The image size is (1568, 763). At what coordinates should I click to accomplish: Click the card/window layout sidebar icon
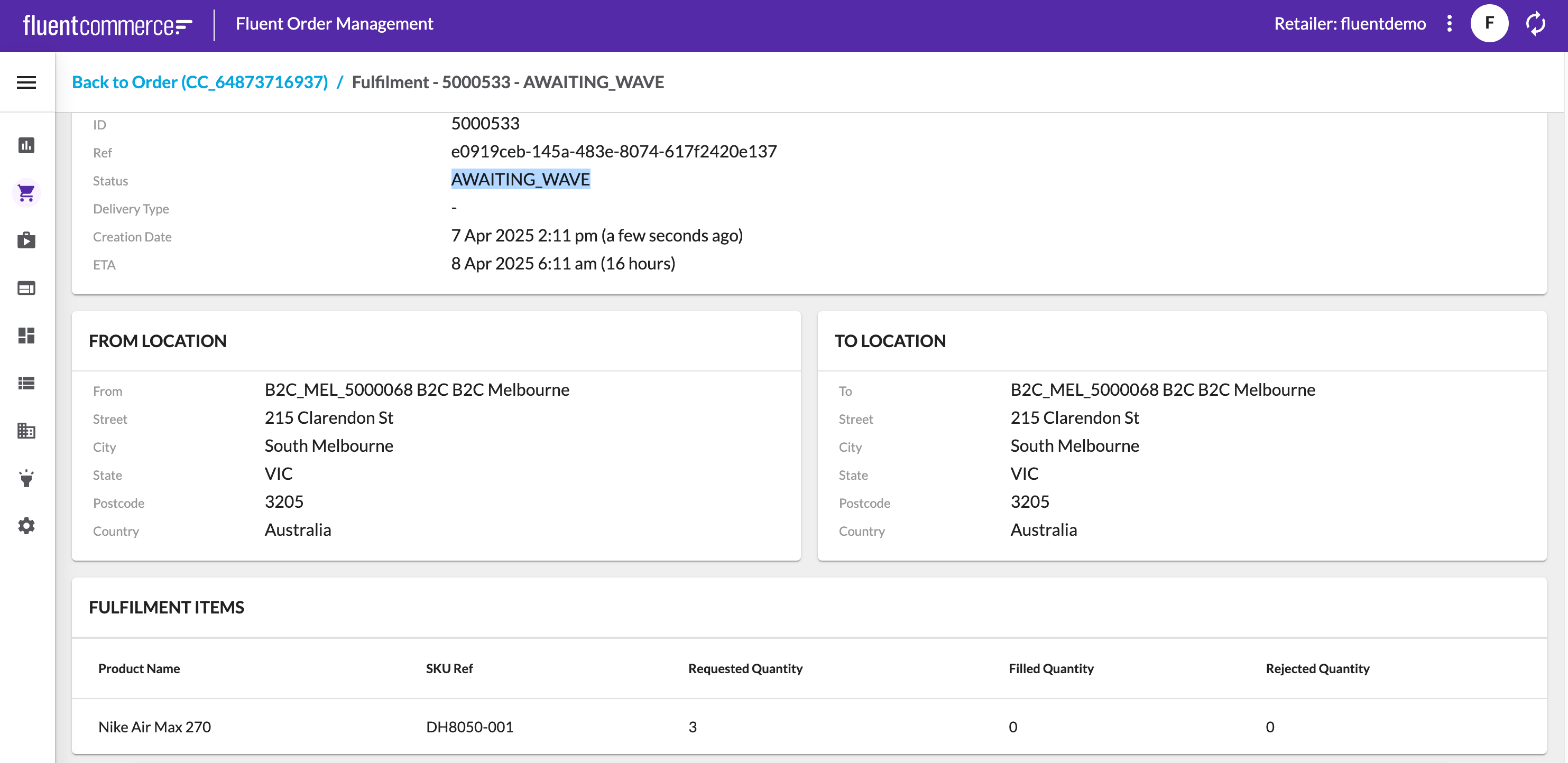click(x=26, y=288)
